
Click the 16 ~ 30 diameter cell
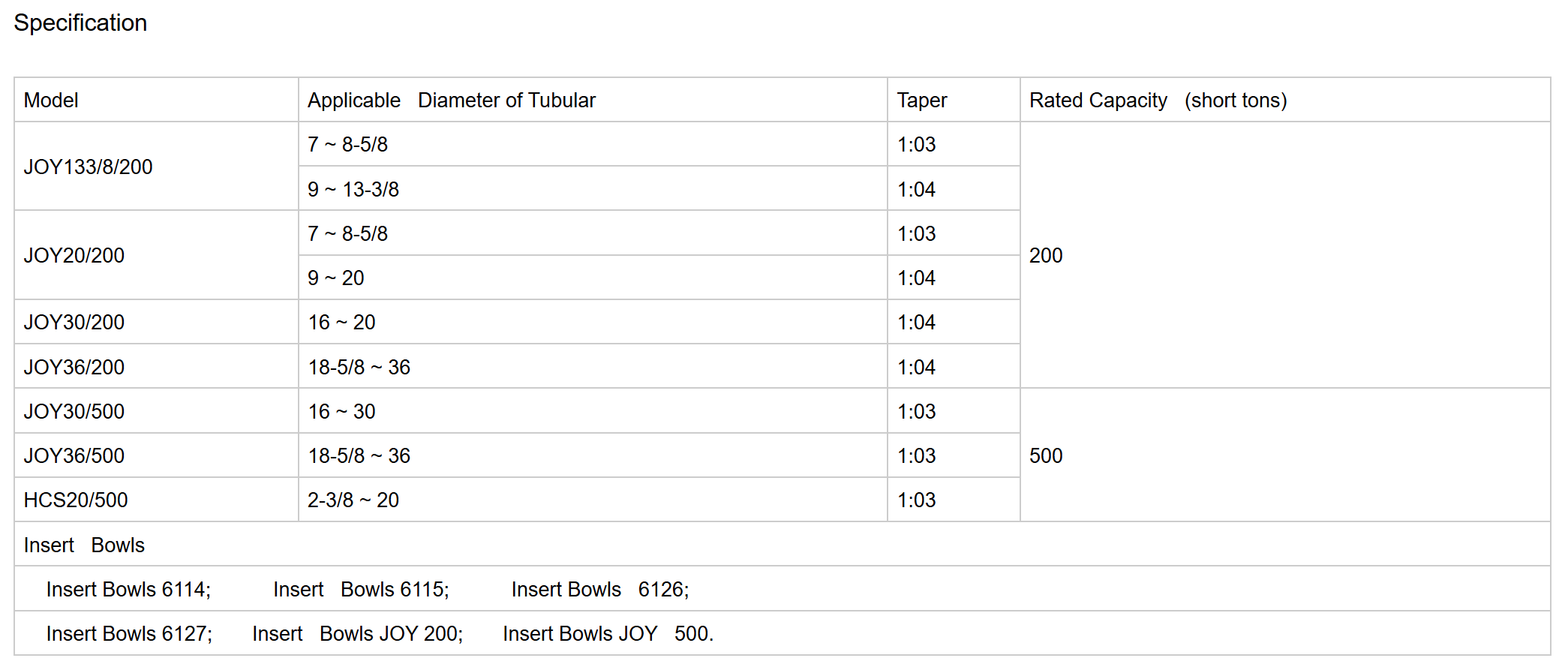tap(341, 412)
